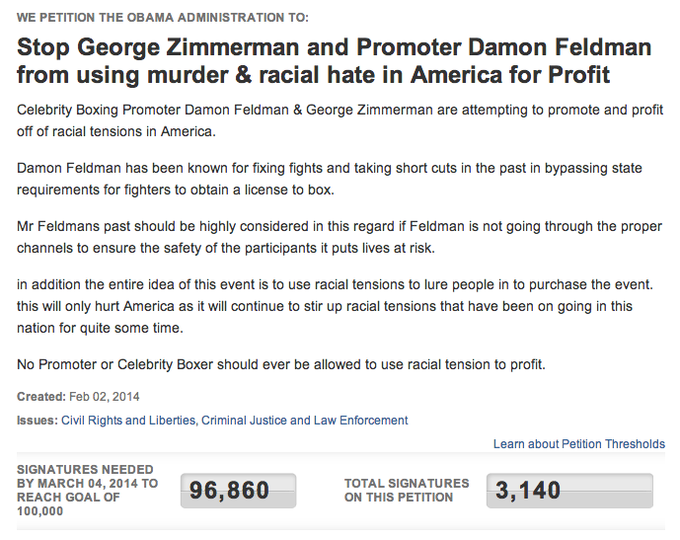Click the 'Issues:' label
Image resolution: width=680 pixels, height=540 pixels.
[x=37, y=420]
